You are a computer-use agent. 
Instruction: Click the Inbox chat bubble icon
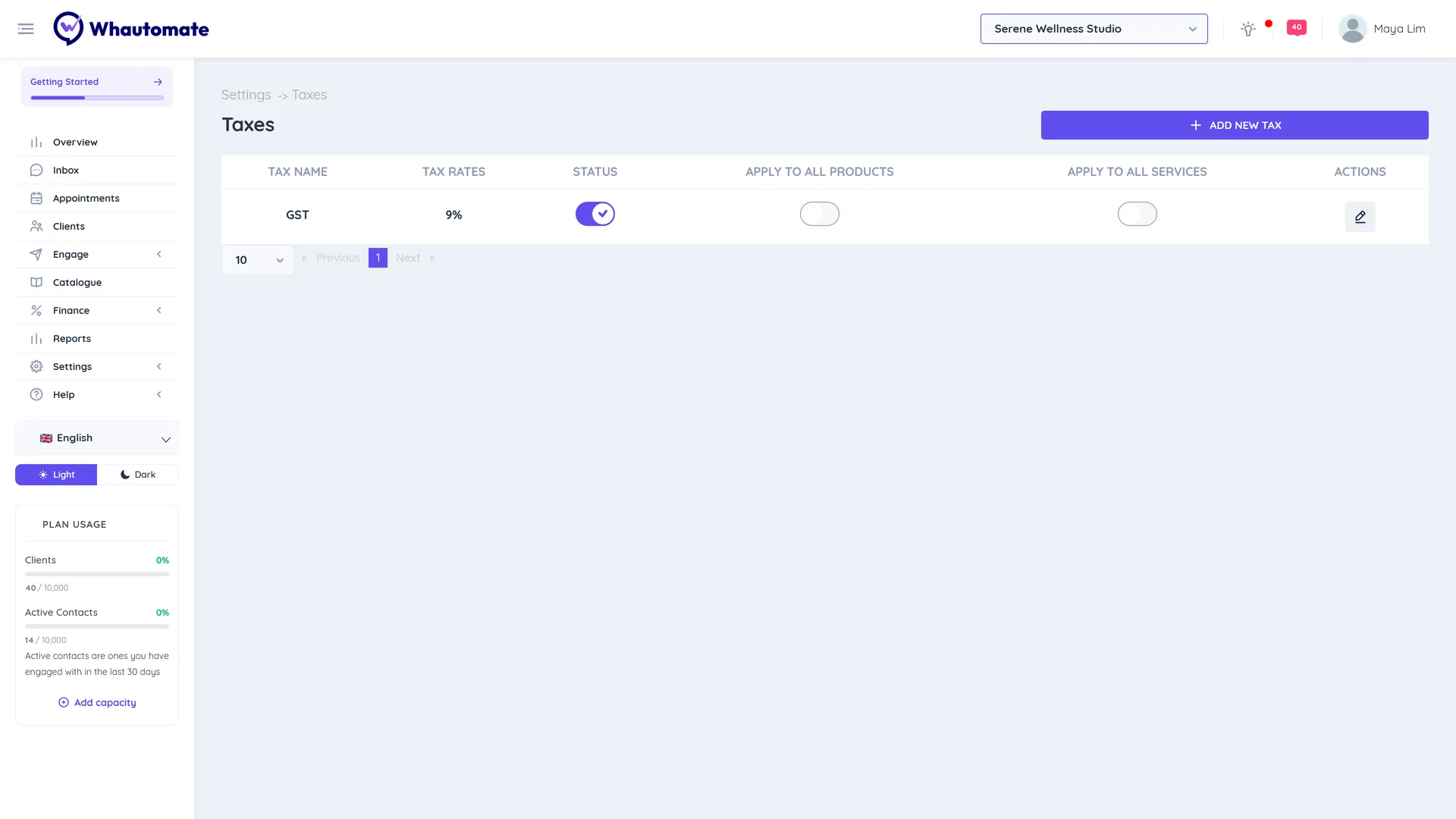coord(36,170)
